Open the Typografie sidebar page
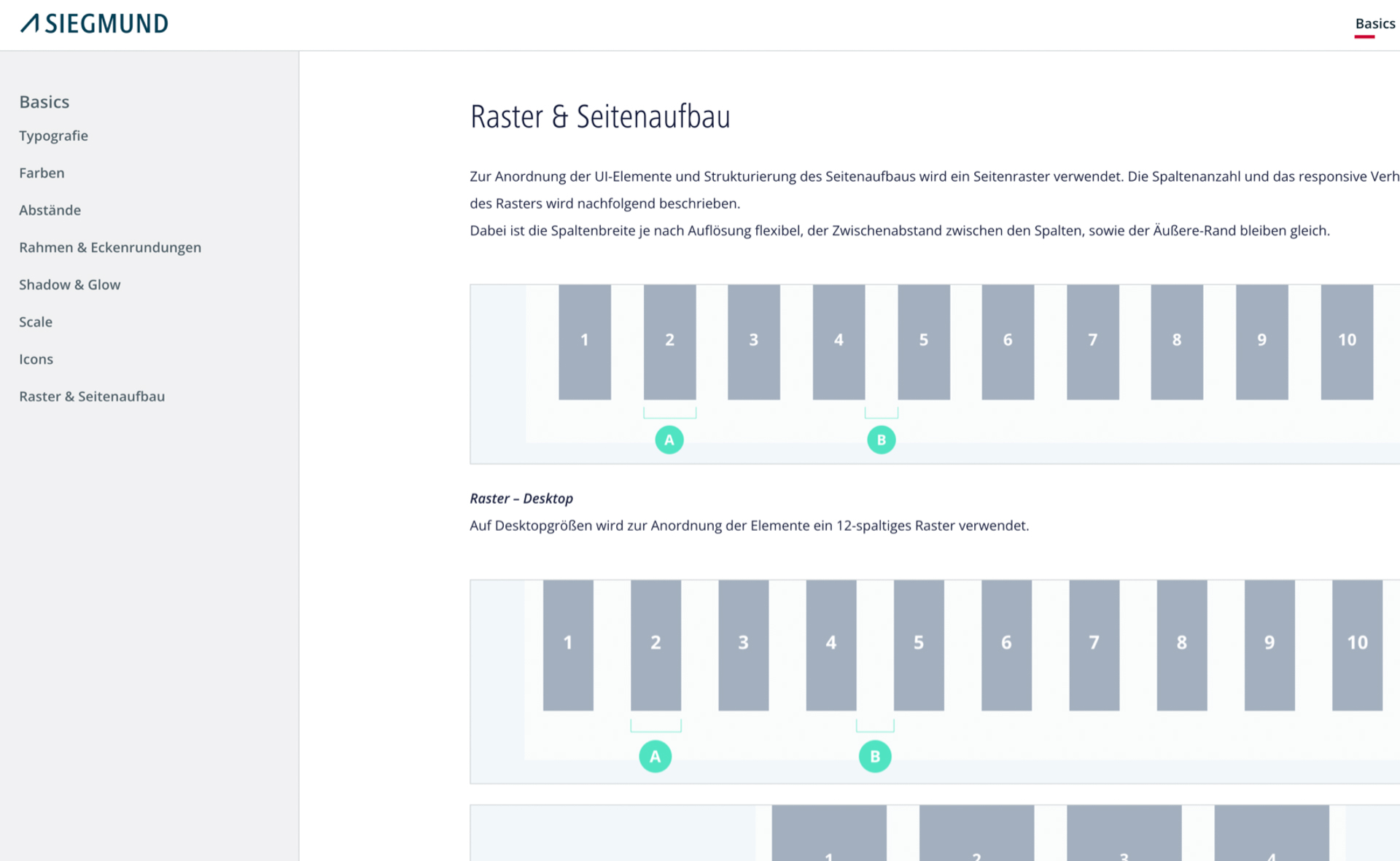This screenshot has width=1400, height=861. [x=53, y=136]
